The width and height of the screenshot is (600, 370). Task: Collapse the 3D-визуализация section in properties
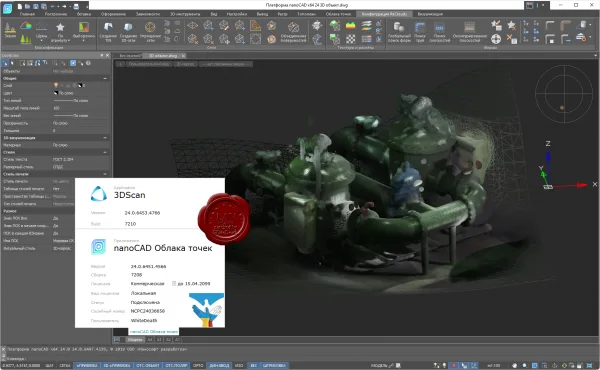105,137
